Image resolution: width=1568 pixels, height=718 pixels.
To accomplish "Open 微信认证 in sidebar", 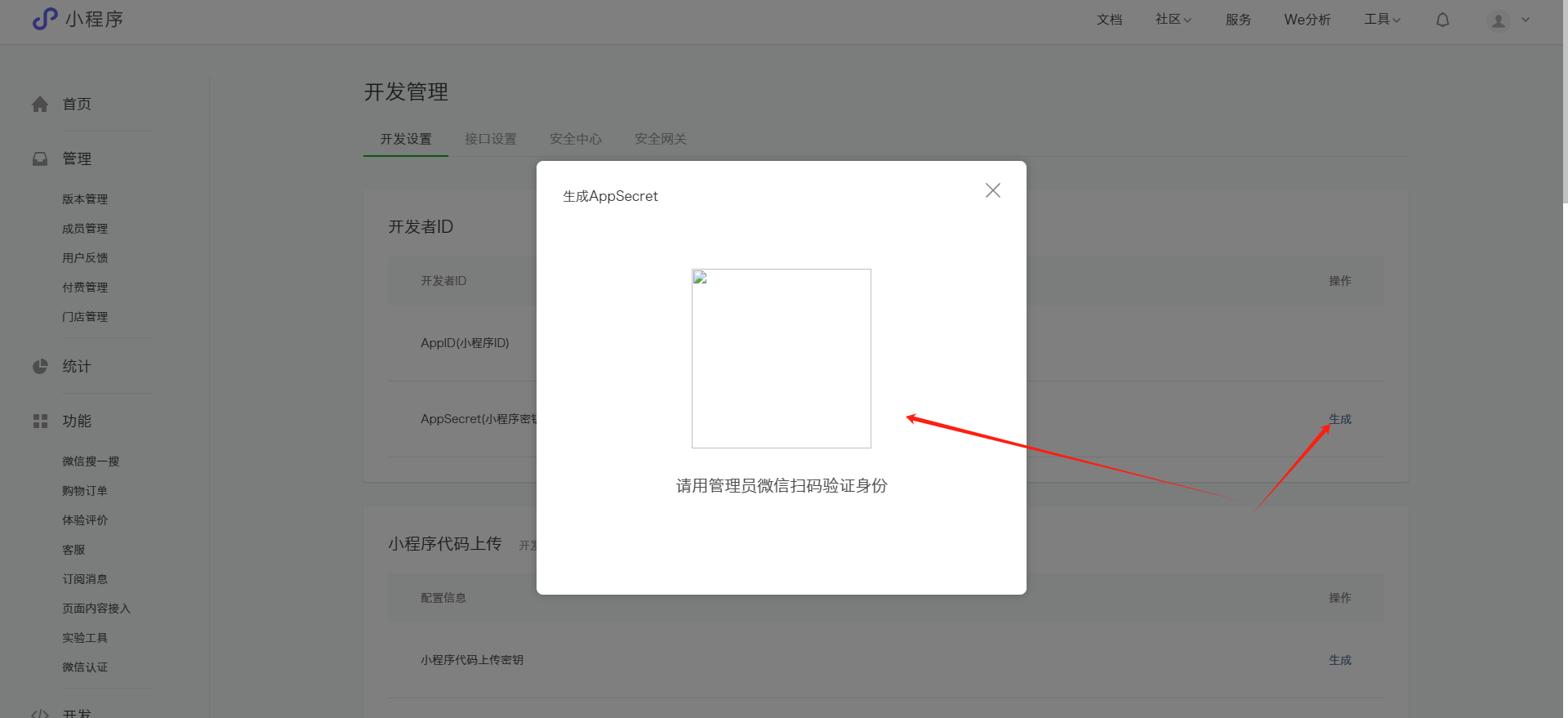I will [x=85, y=667].
